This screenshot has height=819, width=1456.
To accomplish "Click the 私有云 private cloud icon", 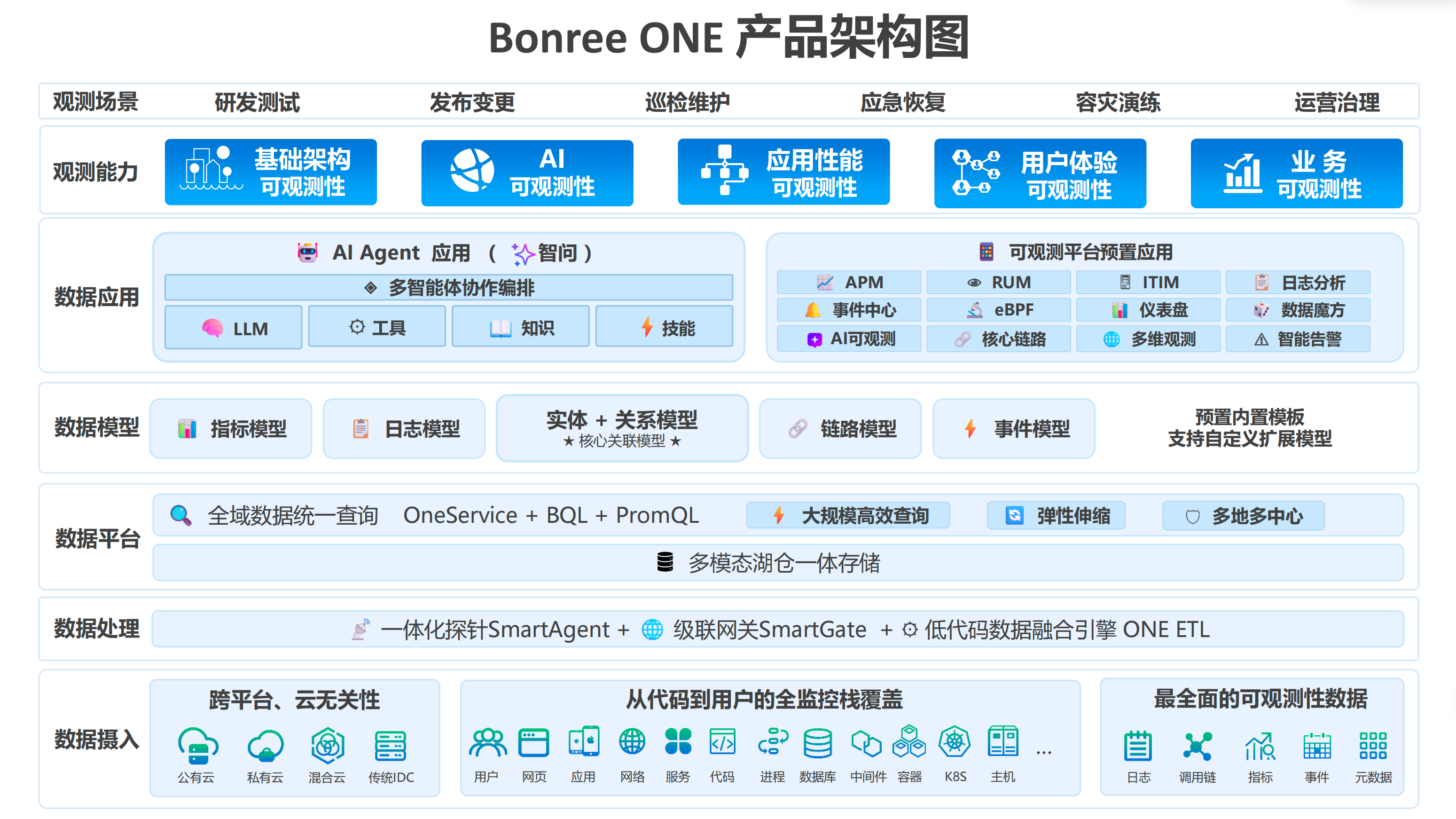I will [x=266, y=746].
